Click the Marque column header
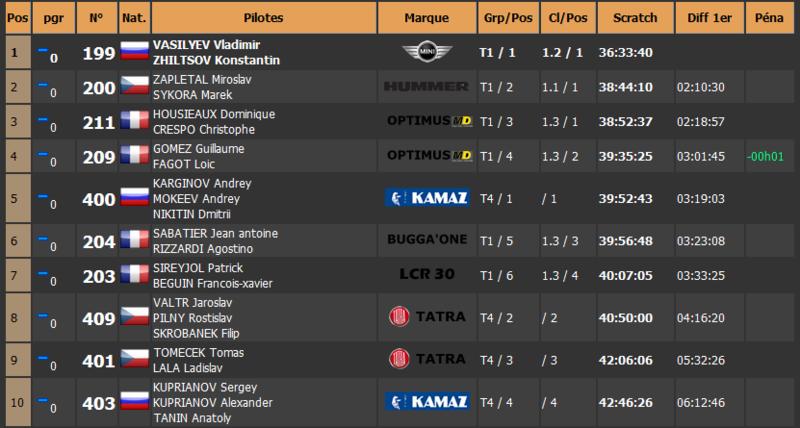This screenshot has width=800, height=428. [427, 18]
